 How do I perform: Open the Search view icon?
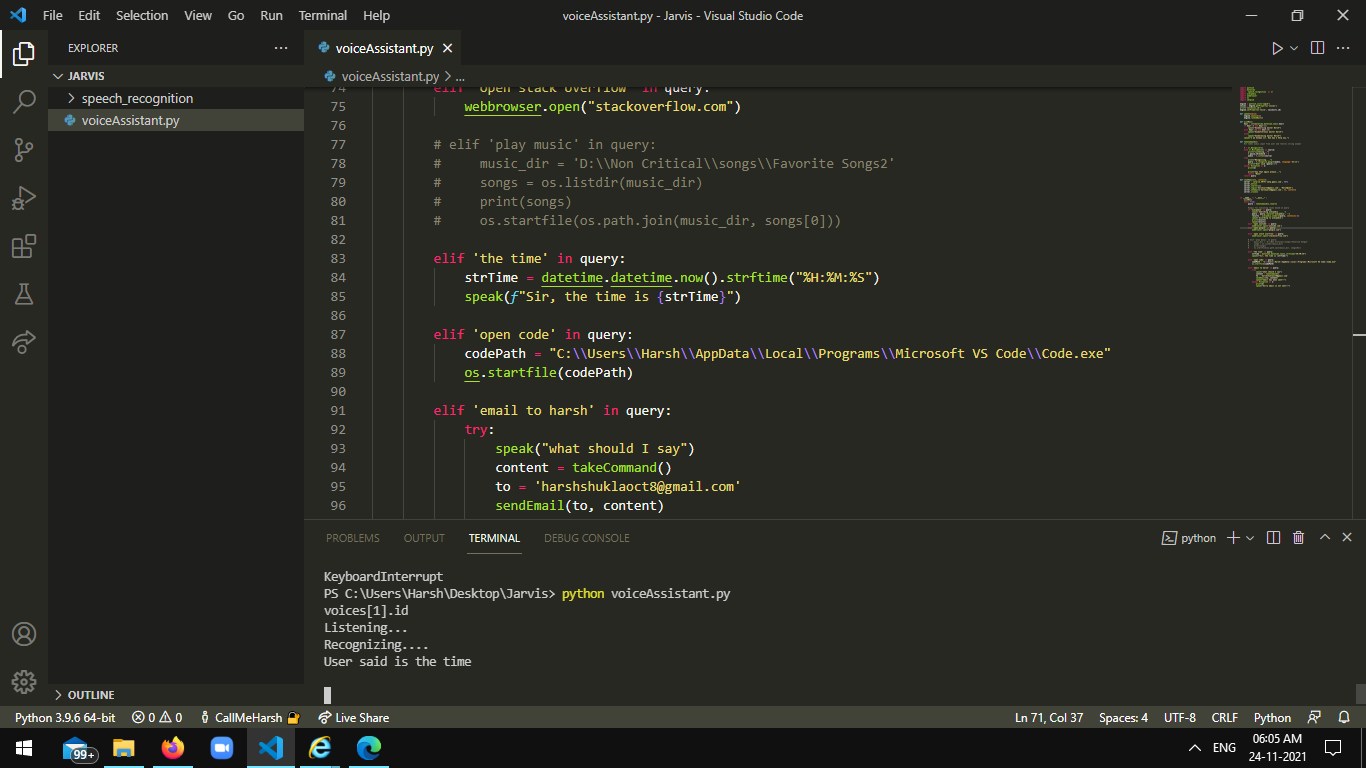[24, 101]
